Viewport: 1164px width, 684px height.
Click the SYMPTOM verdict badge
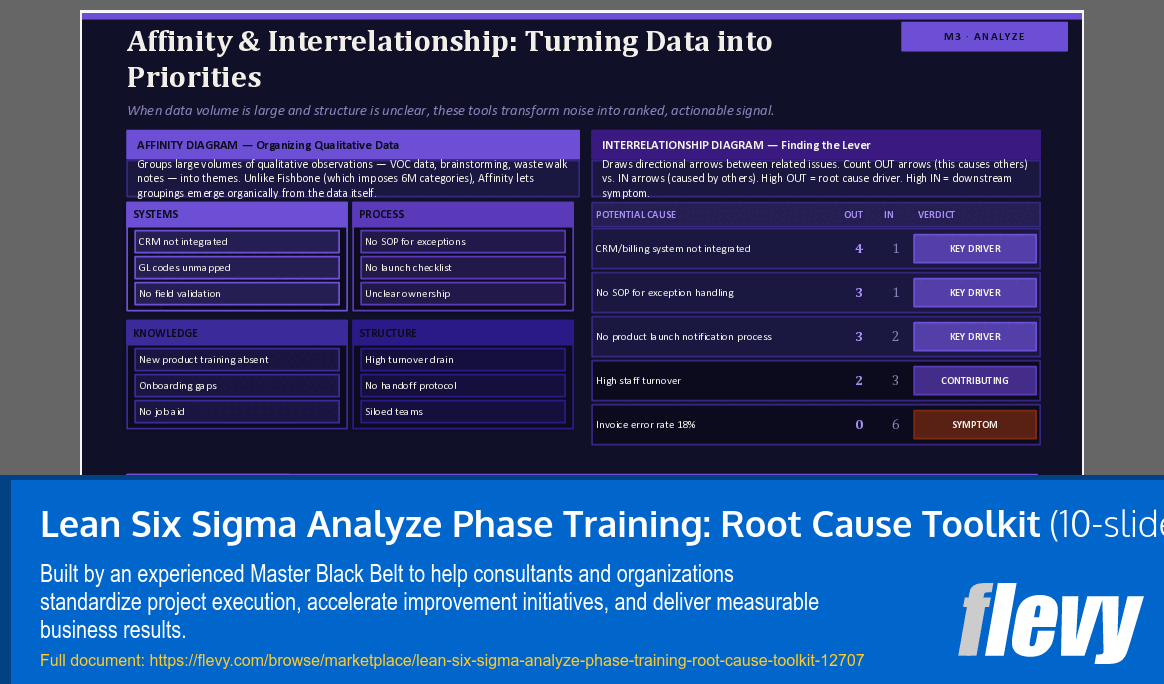(975, 425)
